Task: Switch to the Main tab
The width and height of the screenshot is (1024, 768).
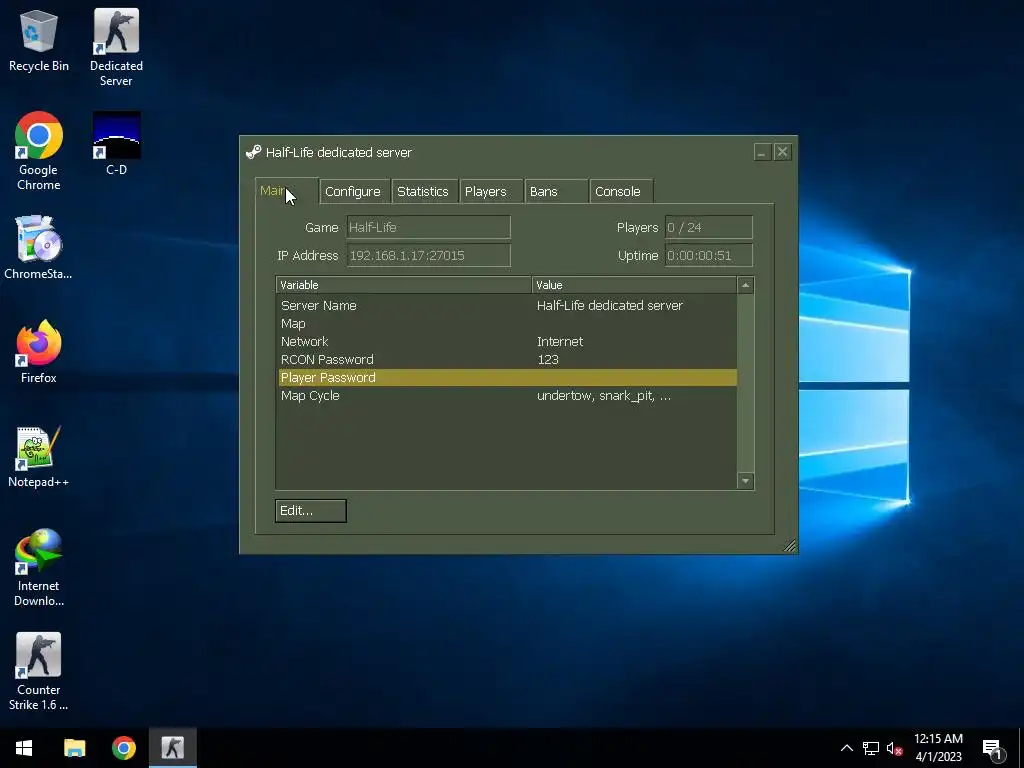Action: point(286,191)
